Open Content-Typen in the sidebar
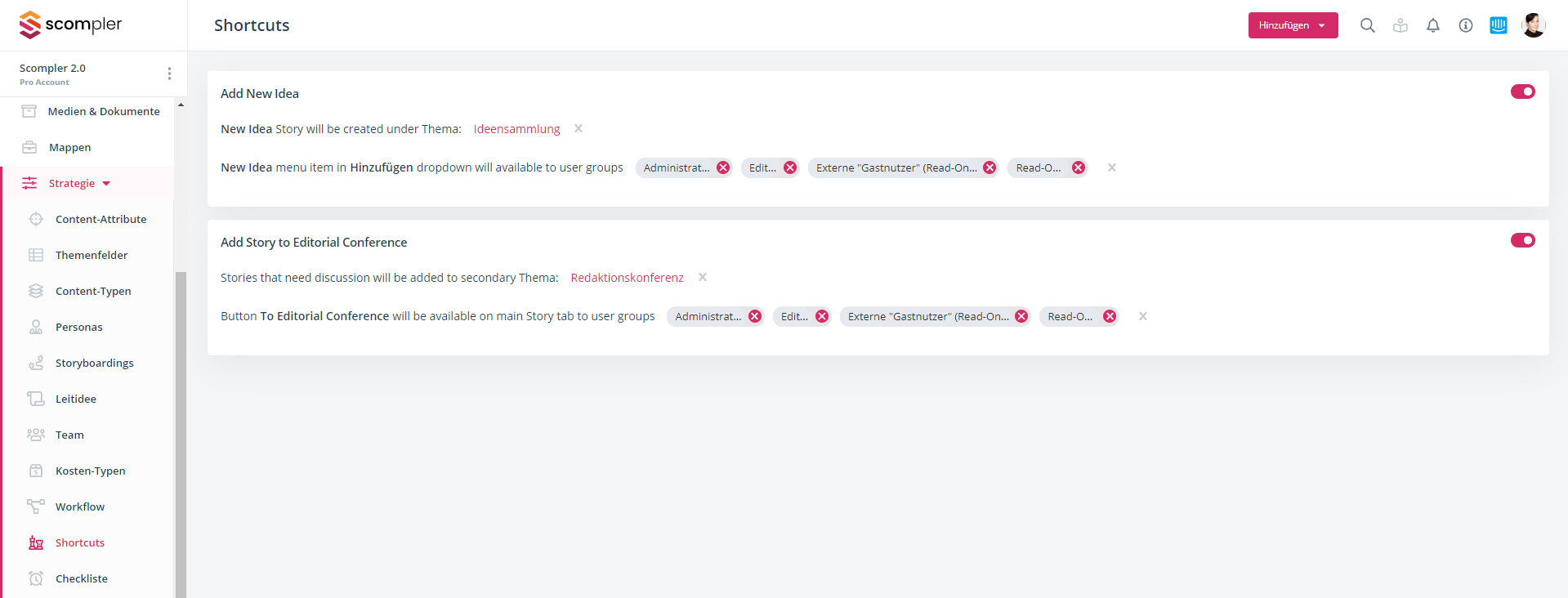Image resolution: width=1568 pixels, height=598 pixels. [93, 291]
